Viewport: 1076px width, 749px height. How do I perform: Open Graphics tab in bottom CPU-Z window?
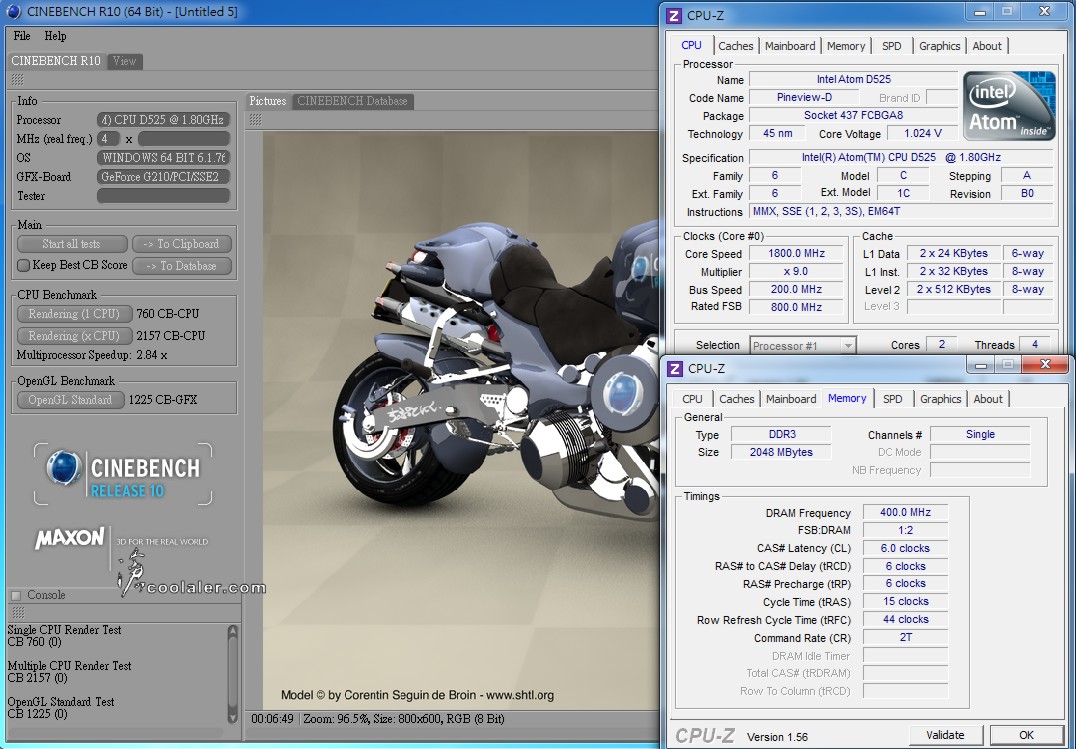(x=940, y=399)
